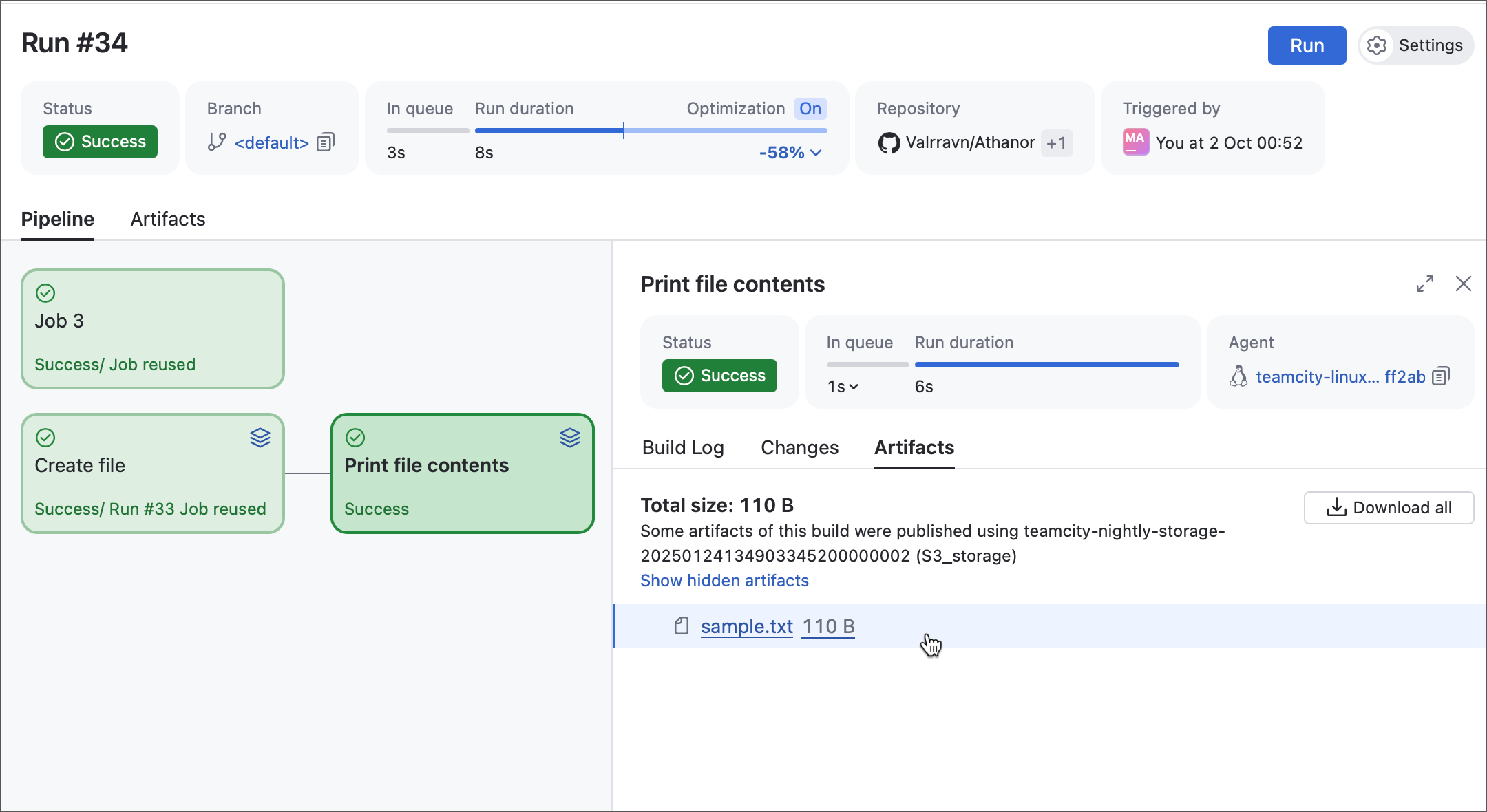This screenshot has width=1487, height=812.
Task: Open the matrix icon on Create file card
Action: [x=260, y=438]
